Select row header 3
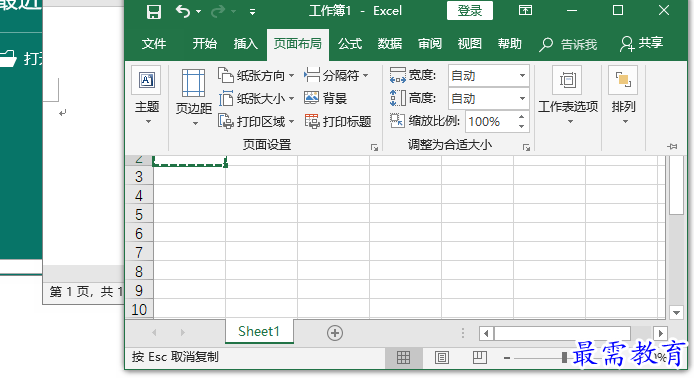This screenshot has width=694, height=385. coord(139,177)
